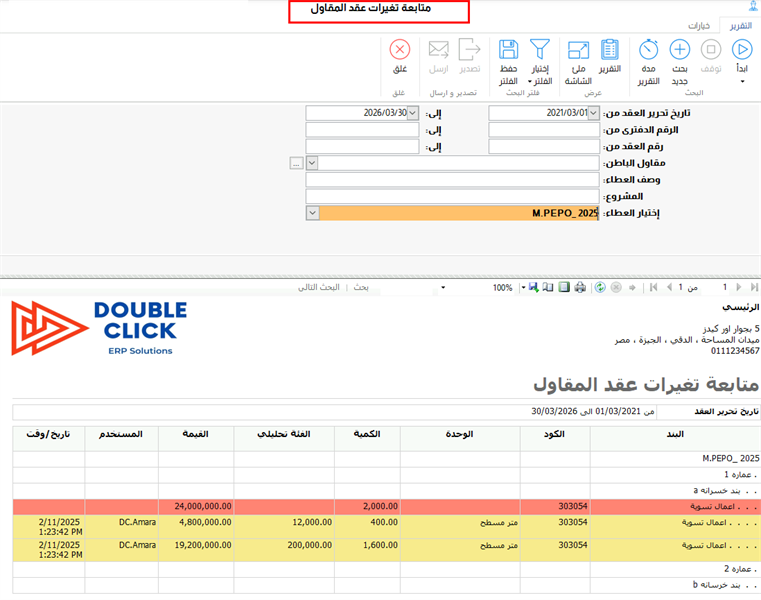Select the التقرير ribbon tab

tap(739, 25)
